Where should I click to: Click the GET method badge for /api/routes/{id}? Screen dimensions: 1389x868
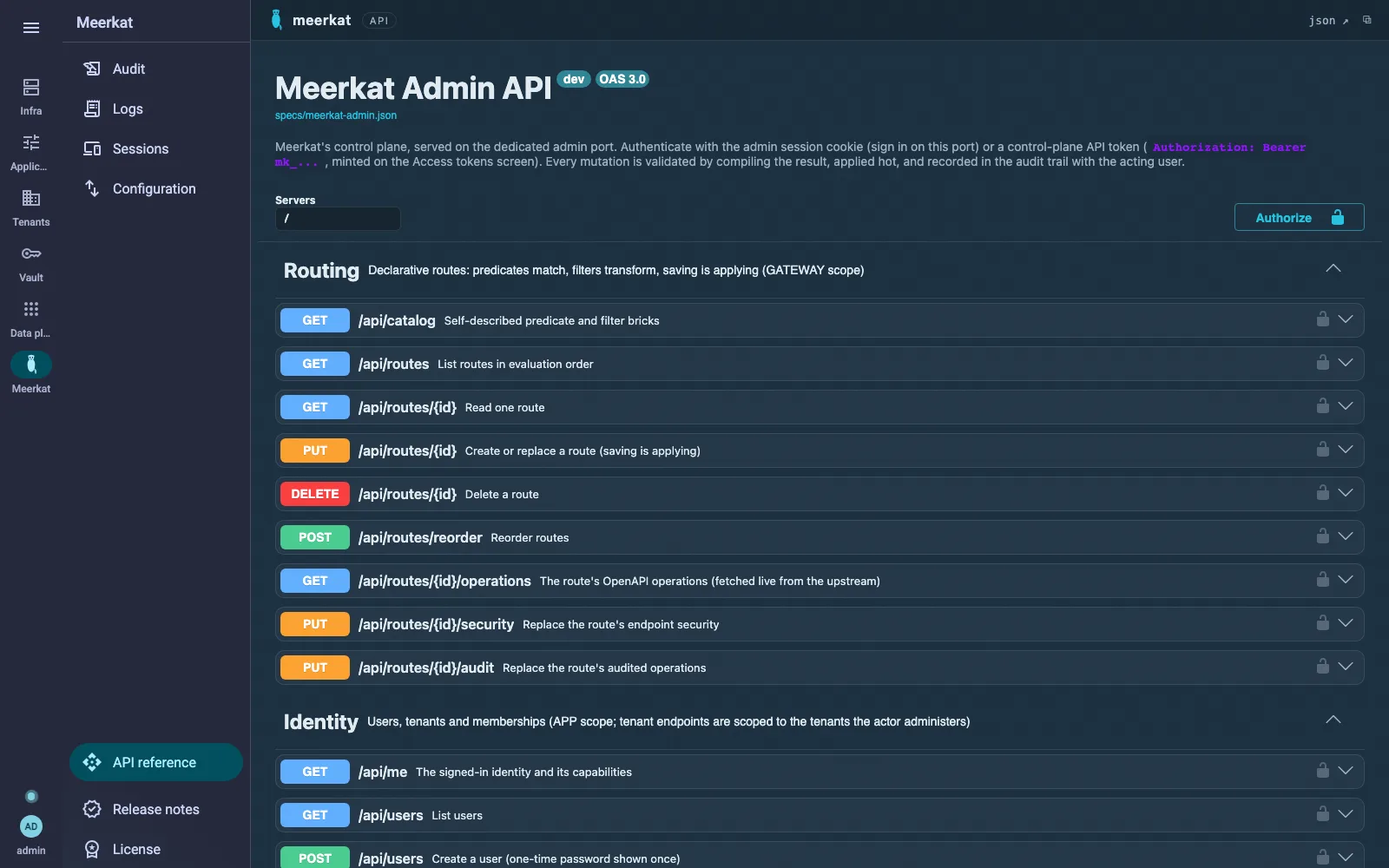315,407
